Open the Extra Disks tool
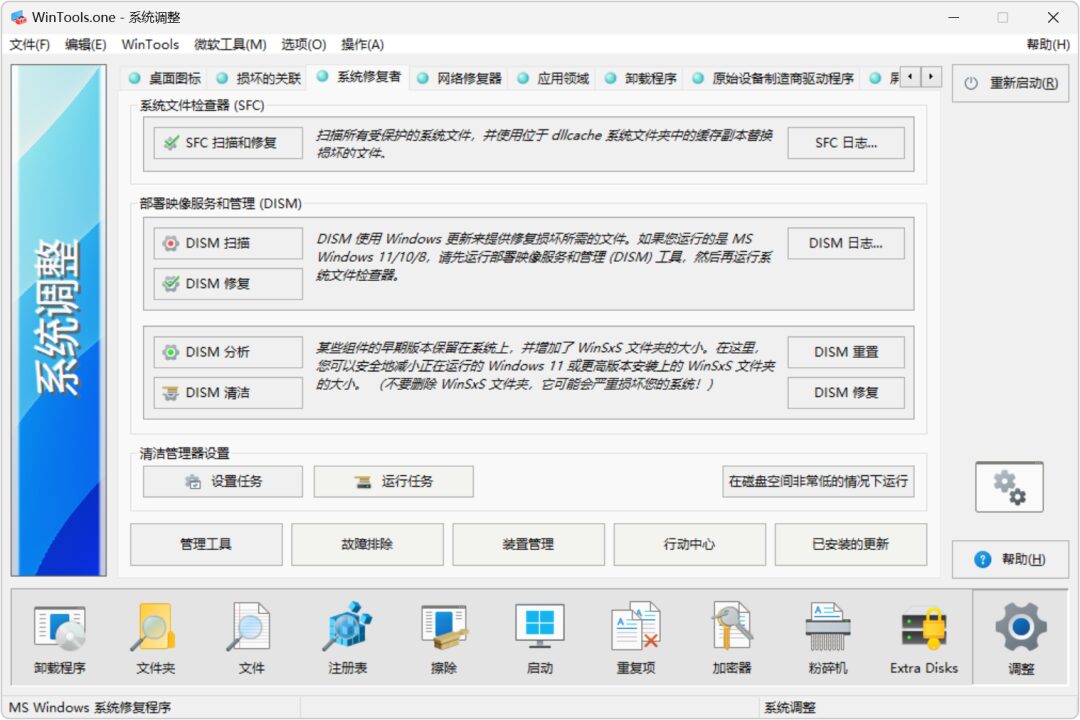The image size is (1080, 720). pos(924,638)
